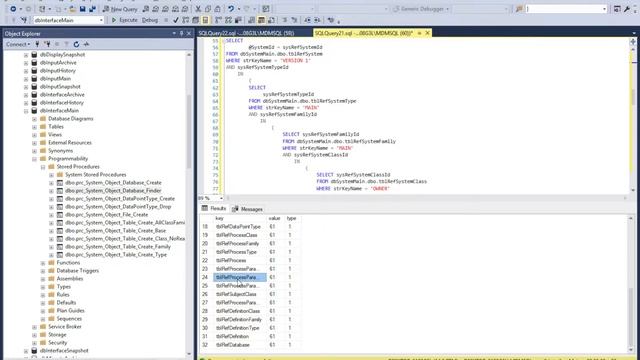Parse the query with the checkmark icon
640x360 pixels.
coord(176,20)
